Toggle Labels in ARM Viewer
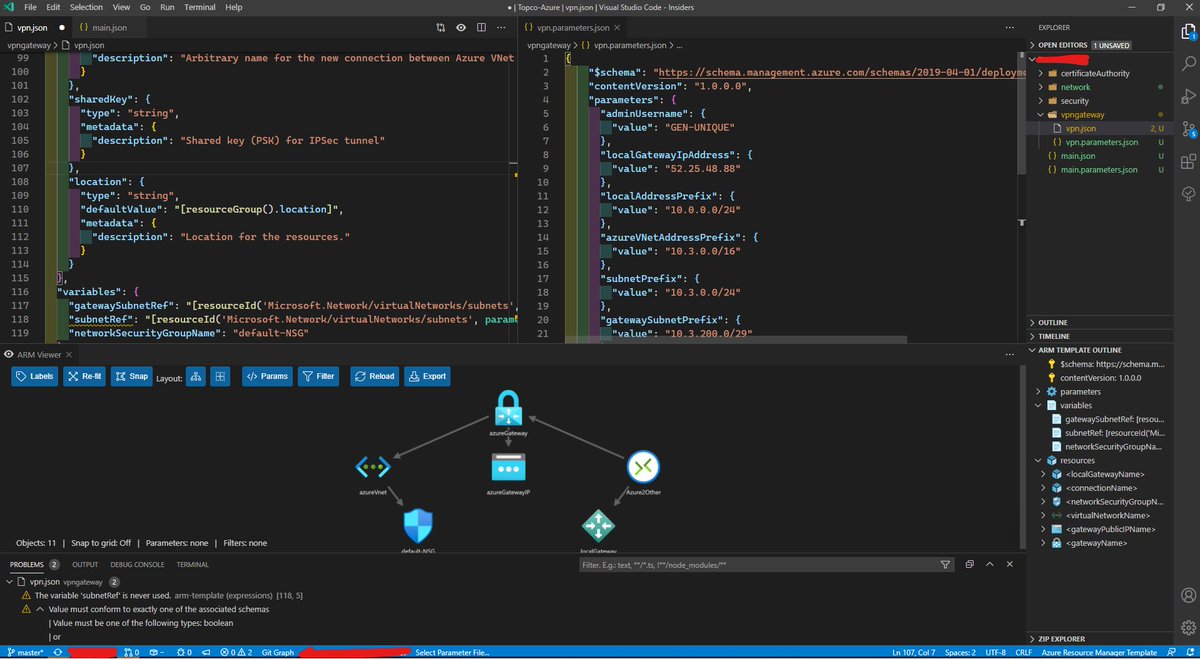The width and height of the screenshot is (1200, 659). [35, 376]
